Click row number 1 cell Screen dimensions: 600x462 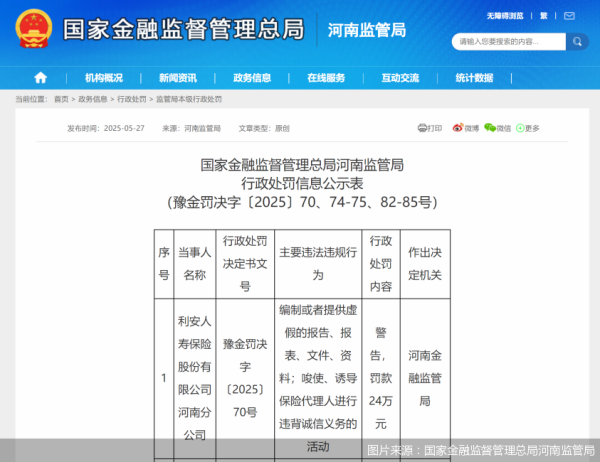pos(164,378)
